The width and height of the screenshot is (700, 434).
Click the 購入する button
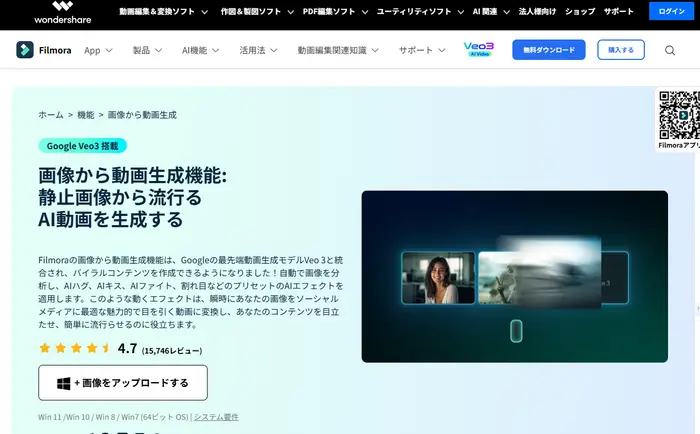click(x=620, y=50)
